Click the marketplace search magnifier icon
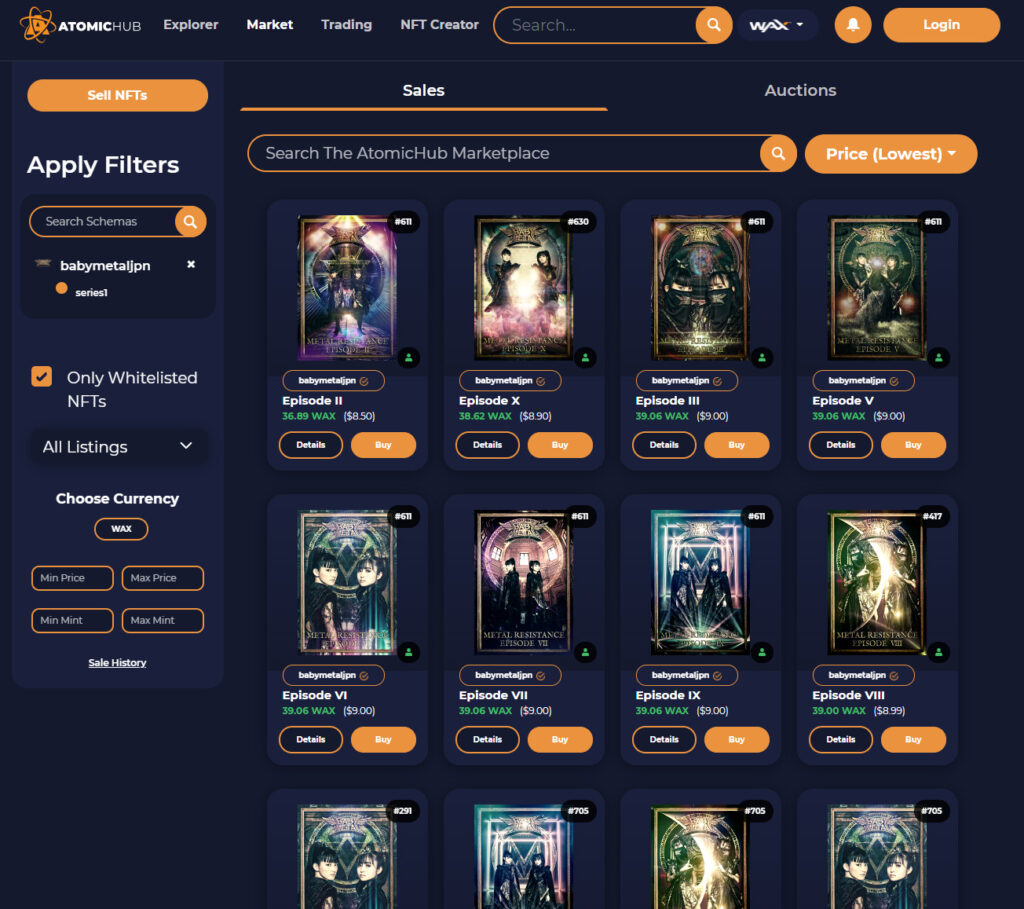1024x909 pixels. pos(778,153)
